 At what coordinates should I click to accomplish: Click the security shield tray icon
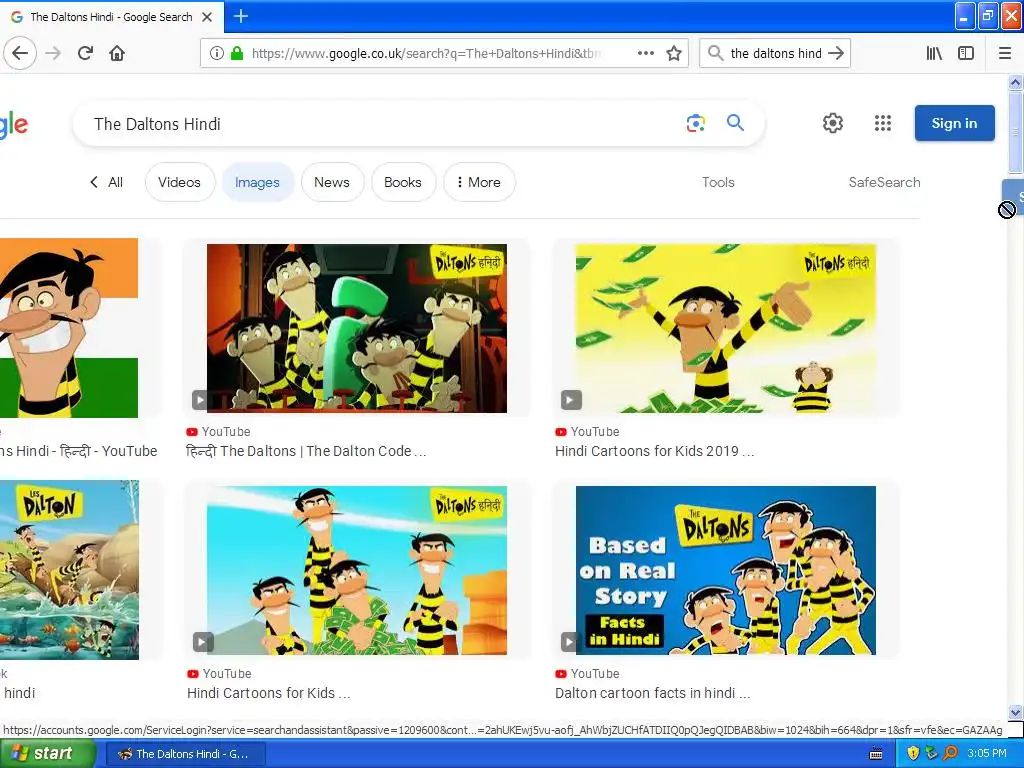click(913, 753)
